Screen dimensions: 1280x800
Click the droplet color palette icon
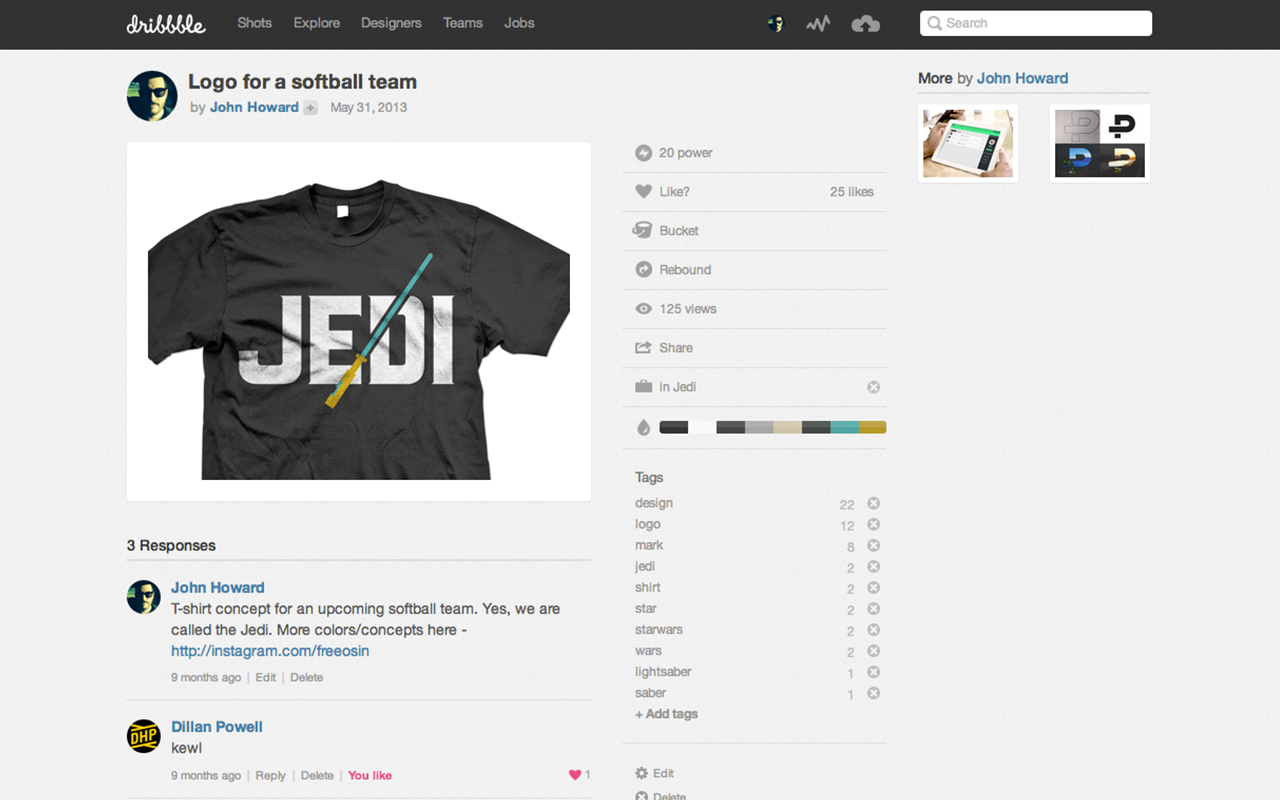(644, 426)
